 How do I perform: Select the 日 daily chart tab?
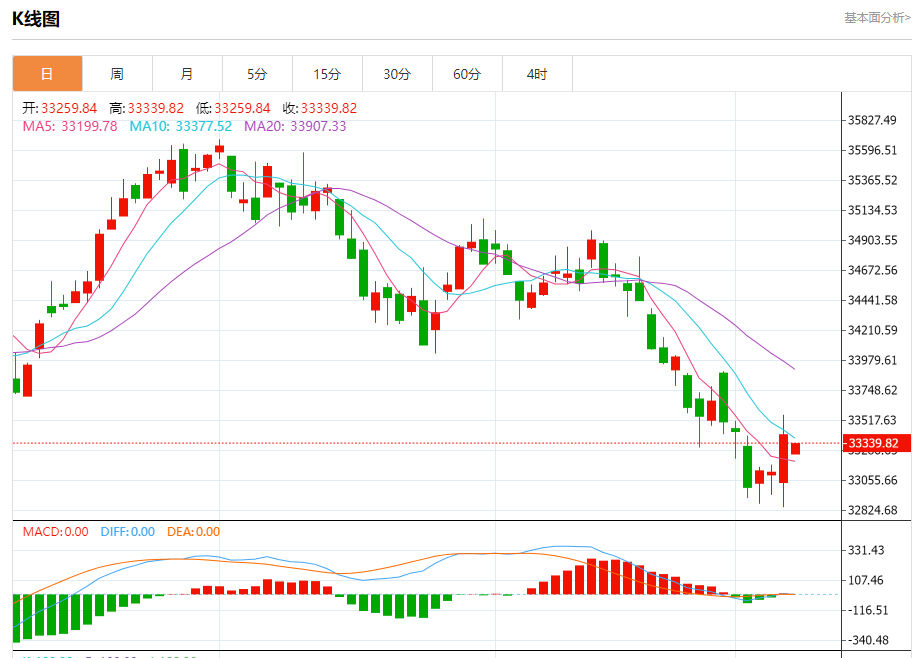click(47, 74)
